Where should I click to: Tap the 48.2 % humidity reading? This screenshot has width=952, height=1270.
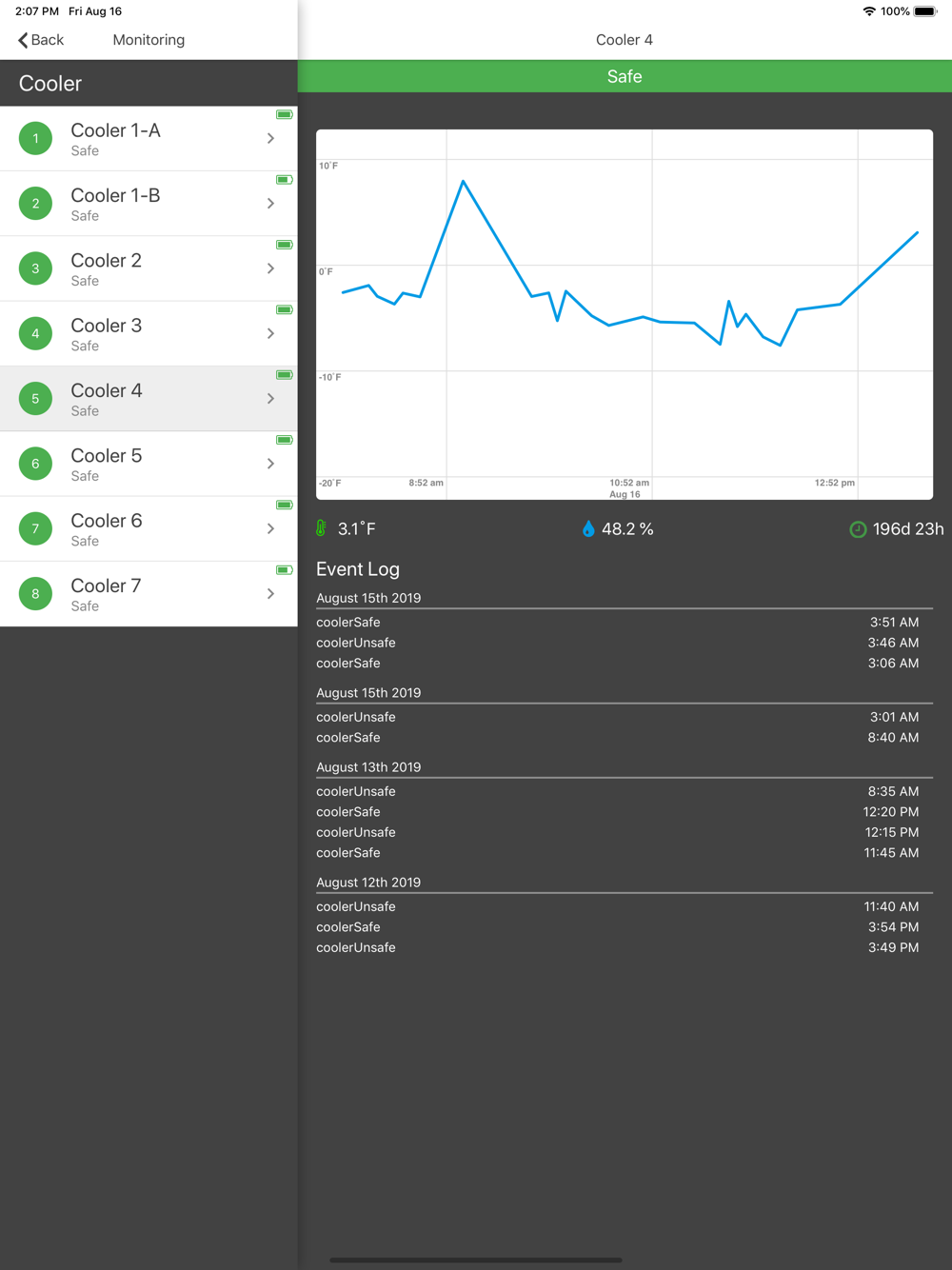point(627,529)
